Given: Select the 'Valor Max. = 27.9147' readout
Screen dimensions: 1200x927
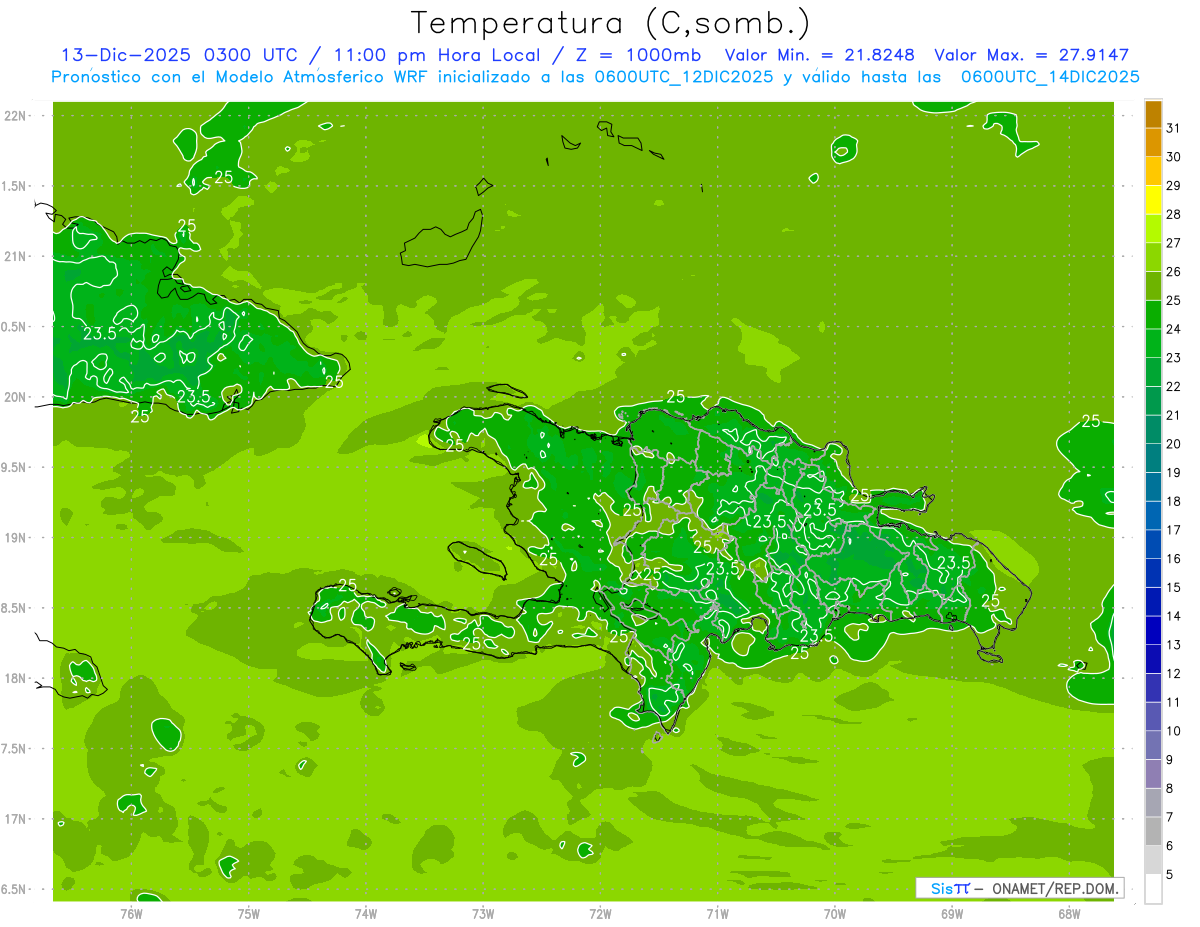Looking at the screenshot, I should click(1032, 55).
